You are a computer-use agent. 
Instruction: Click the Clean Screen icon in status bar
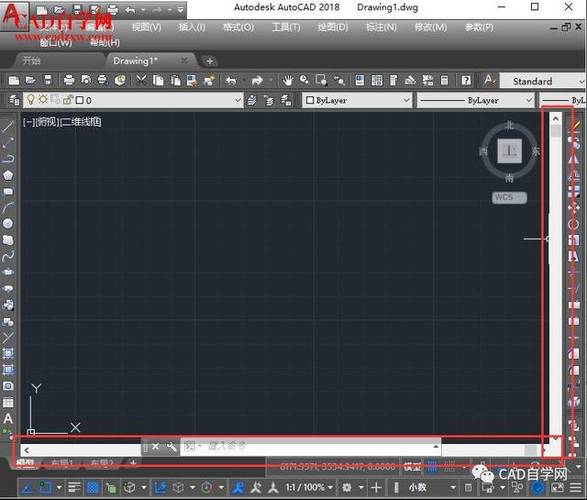(x=557, y=487)
